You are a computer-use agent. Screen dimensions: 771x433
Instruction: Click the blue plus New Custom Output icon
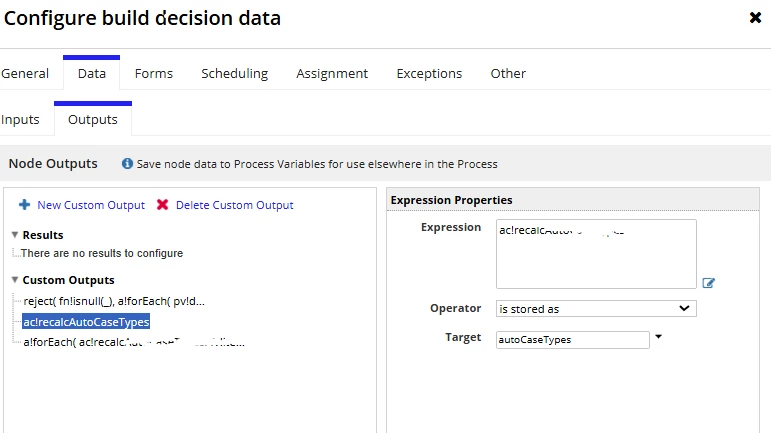[25, 204]
